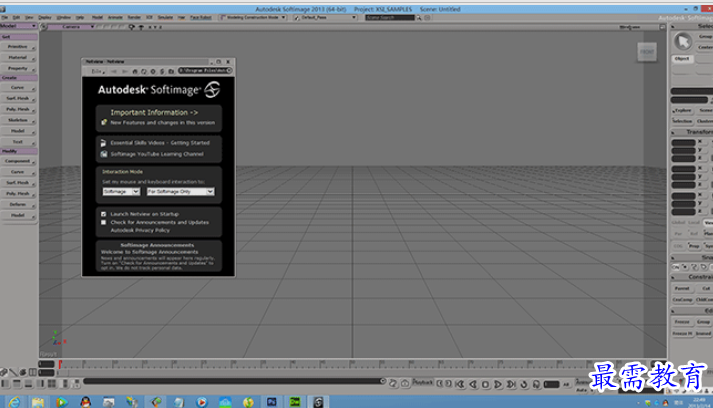
Task: Click the dark range slider below the timeline
Action: point(235,381)
